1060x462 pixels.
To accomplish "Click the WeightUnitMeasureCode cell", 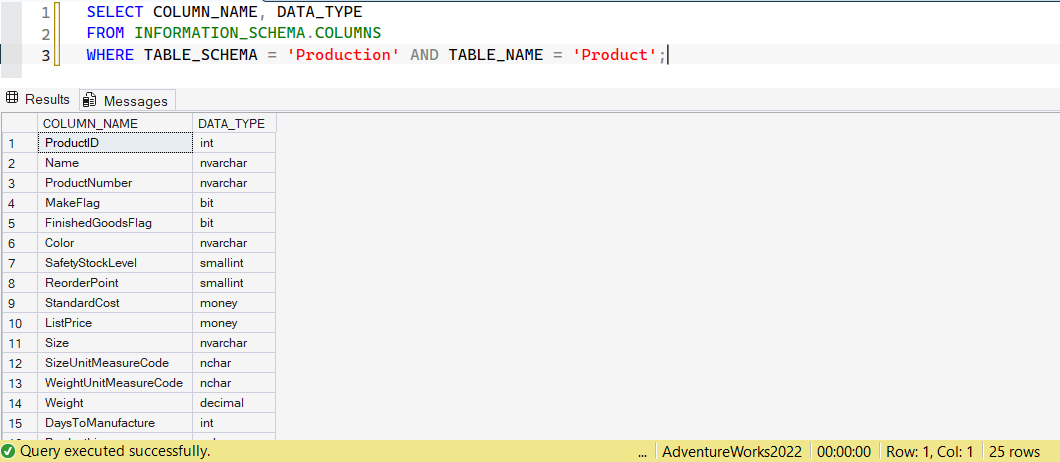I will pyautogui.click(x=115, y=383).
